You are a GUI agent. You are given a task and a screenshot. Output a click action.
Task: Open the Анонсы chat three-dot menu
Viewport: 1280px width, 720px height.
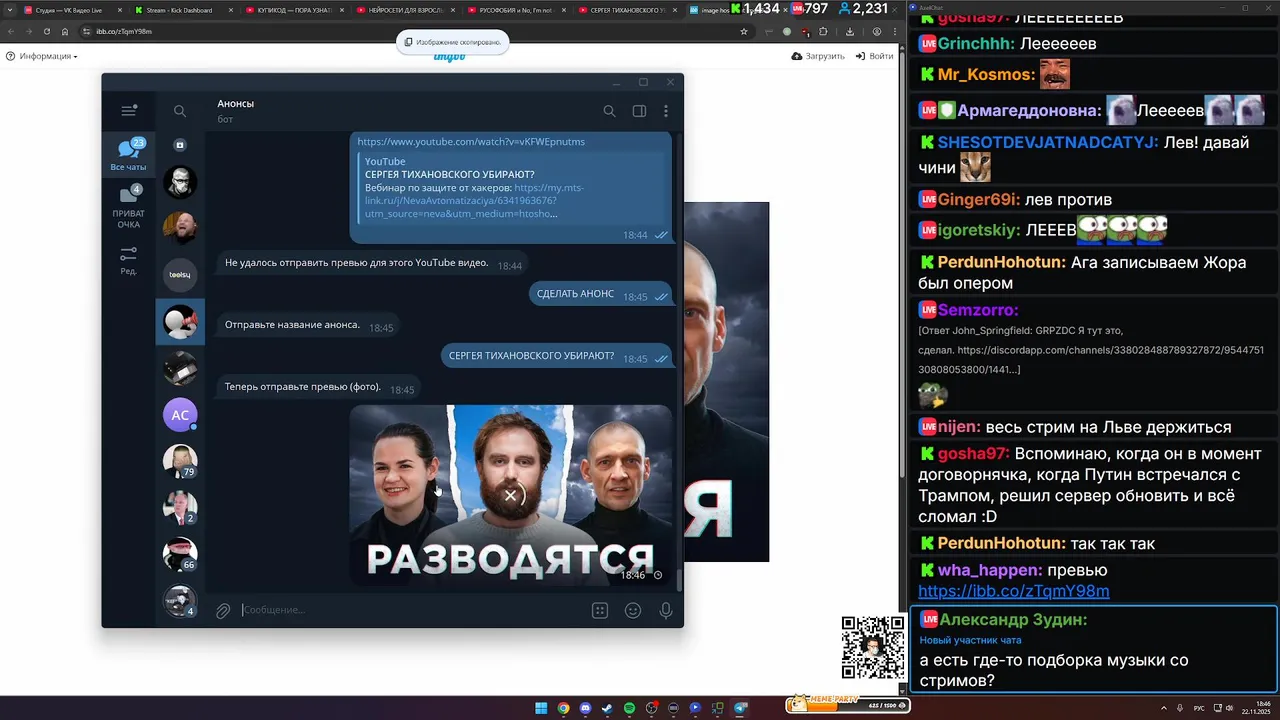(666, 111)
